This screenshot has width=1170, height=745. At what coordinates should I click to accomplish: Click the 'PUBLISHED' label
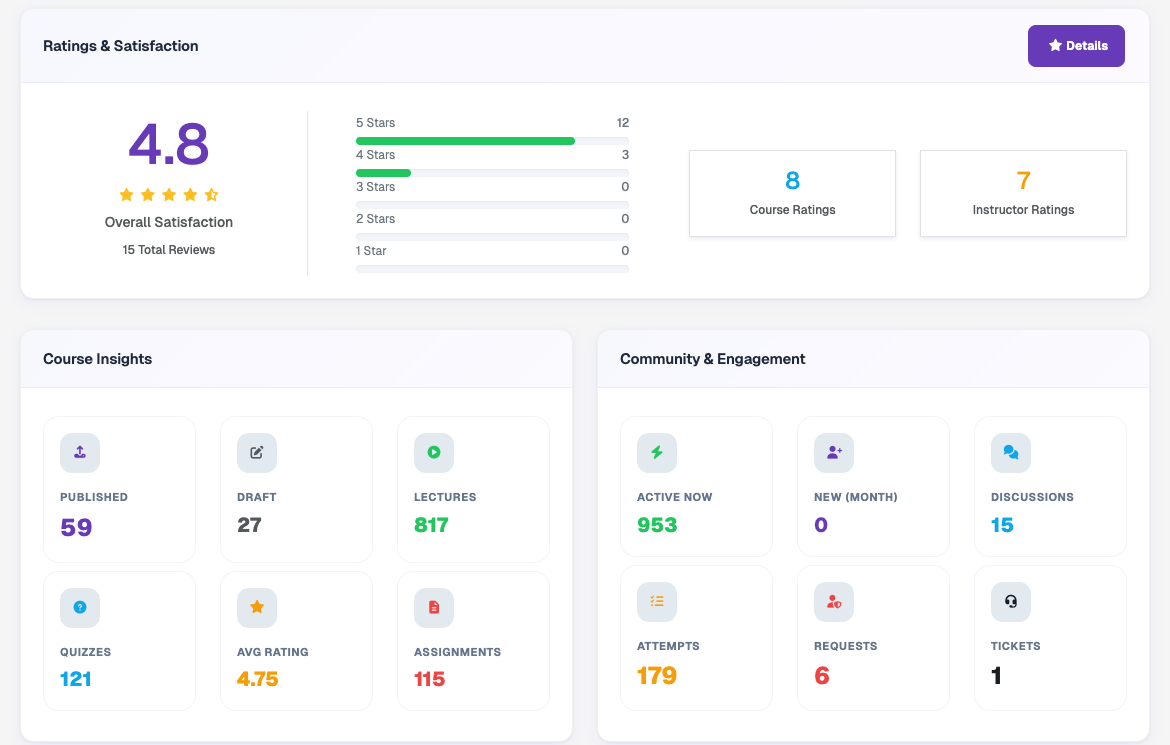tap(94, 497)
